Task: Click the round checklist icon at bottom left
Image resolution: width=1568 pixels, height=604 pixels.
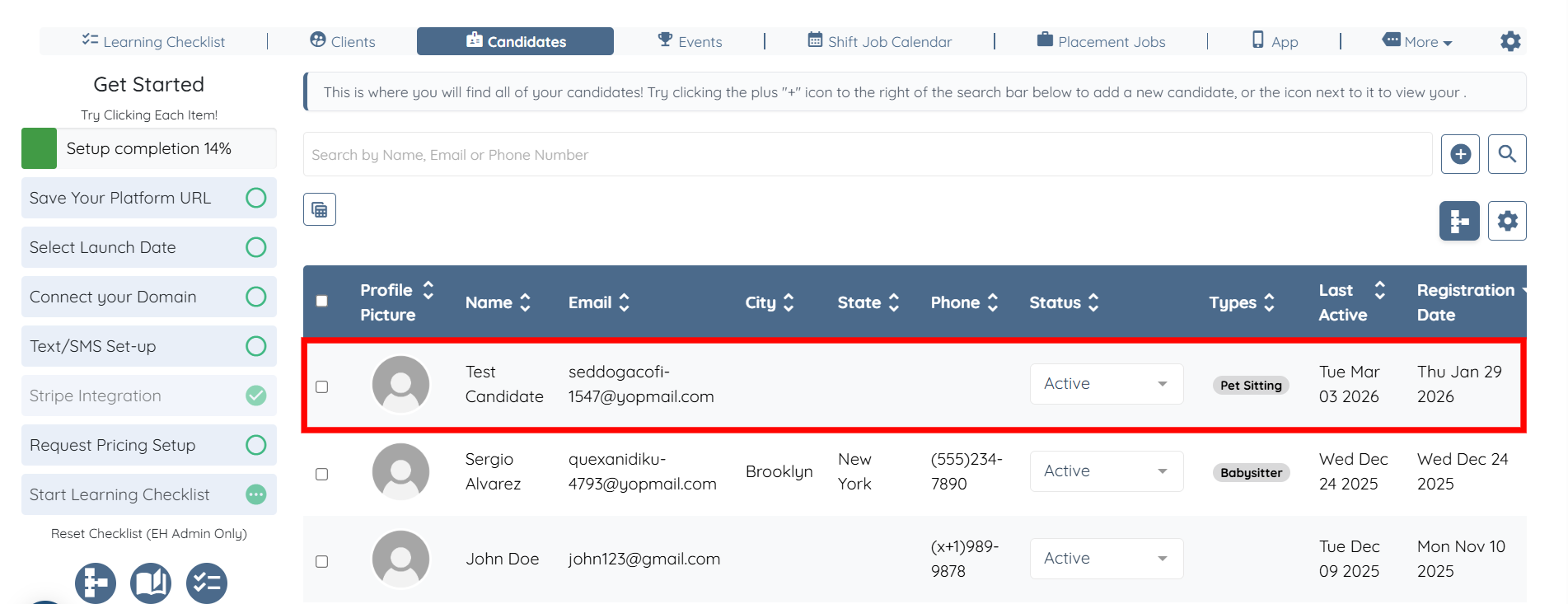Action: (x=206, y=583)
